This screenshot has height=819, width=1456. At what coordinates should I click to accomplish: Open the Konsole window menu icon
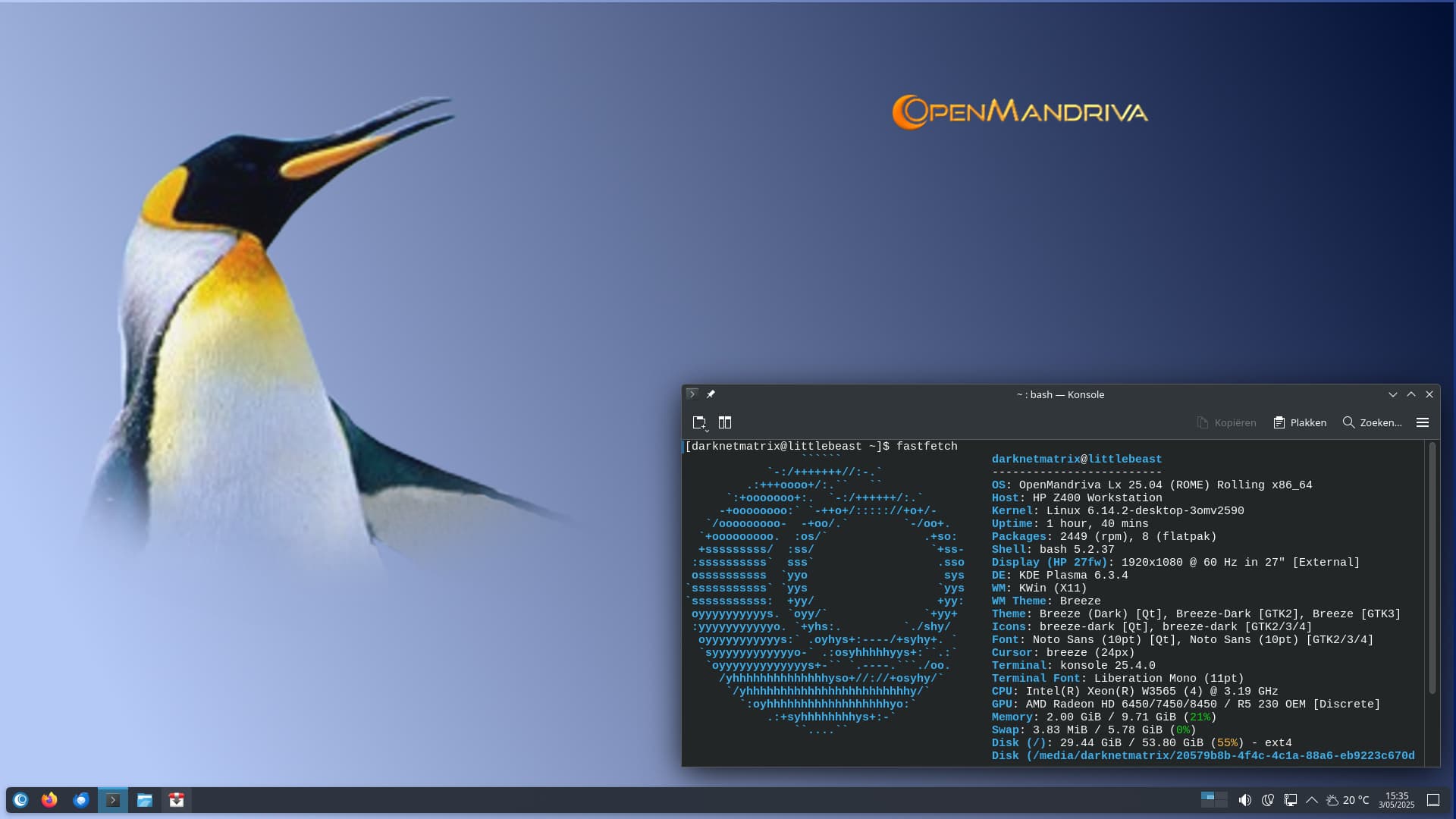pyautogui.click(x=692, y=394)
